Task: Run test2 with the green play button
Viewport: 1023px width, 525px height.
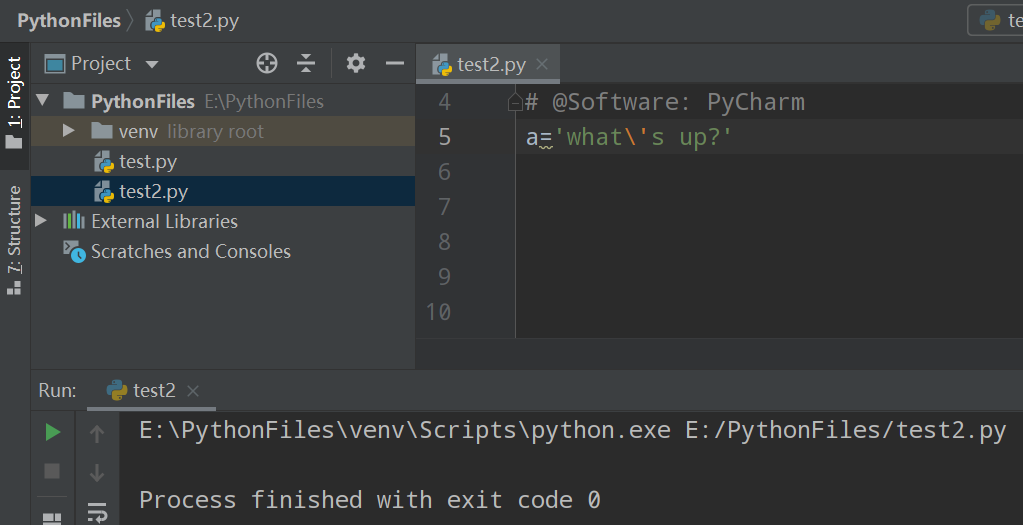Action: (53, 432)
